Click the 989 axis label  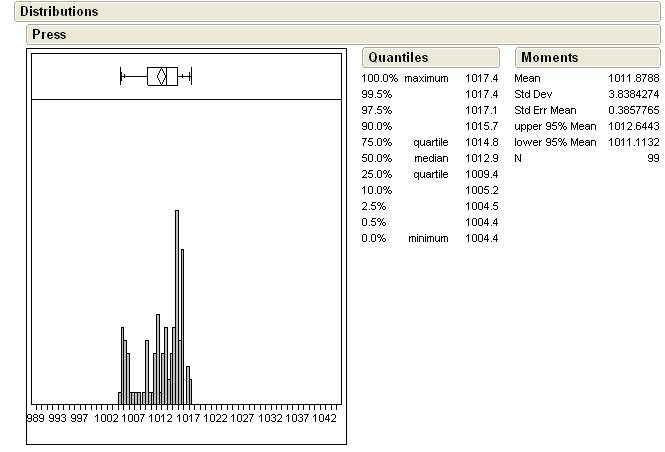(35, 418)
